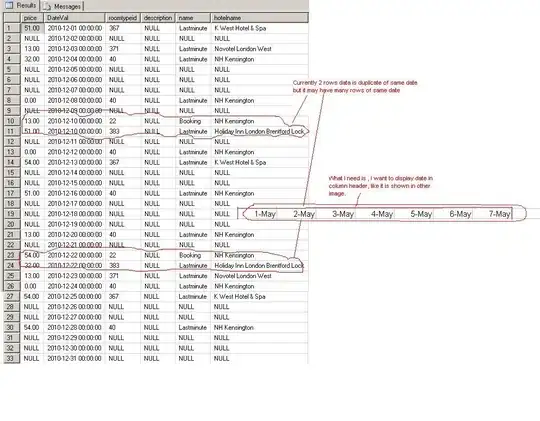The width and height of the screenshot is (540, 421).
Task: Select all via the grid corner cell
Action: [12, 18]
